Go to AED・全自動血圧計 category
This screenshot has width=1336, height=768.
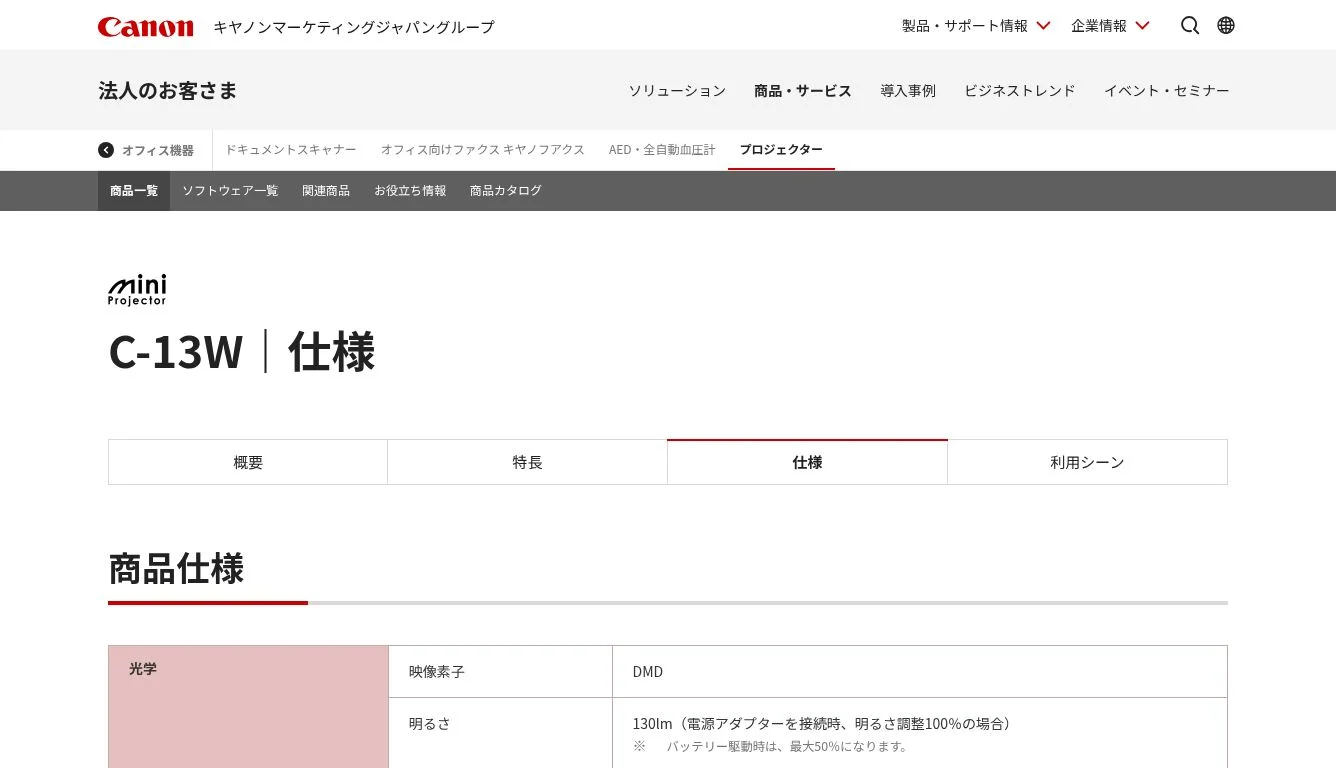tap(662, 150)
